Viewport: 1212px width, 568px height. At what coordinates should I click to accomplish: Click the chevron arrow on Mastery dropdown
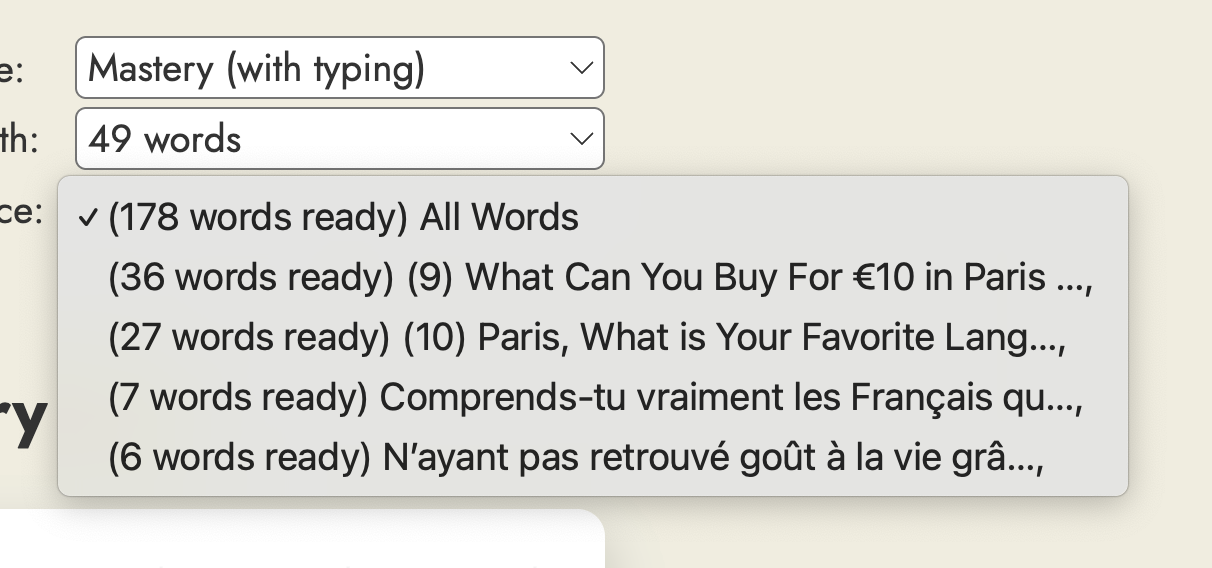(580, 68)
